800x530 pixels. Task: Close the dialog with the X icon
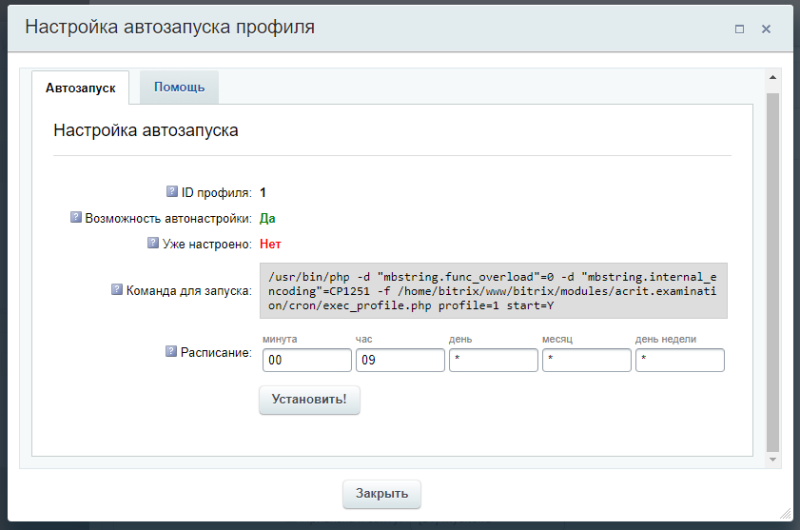click(x=766, y=29)
